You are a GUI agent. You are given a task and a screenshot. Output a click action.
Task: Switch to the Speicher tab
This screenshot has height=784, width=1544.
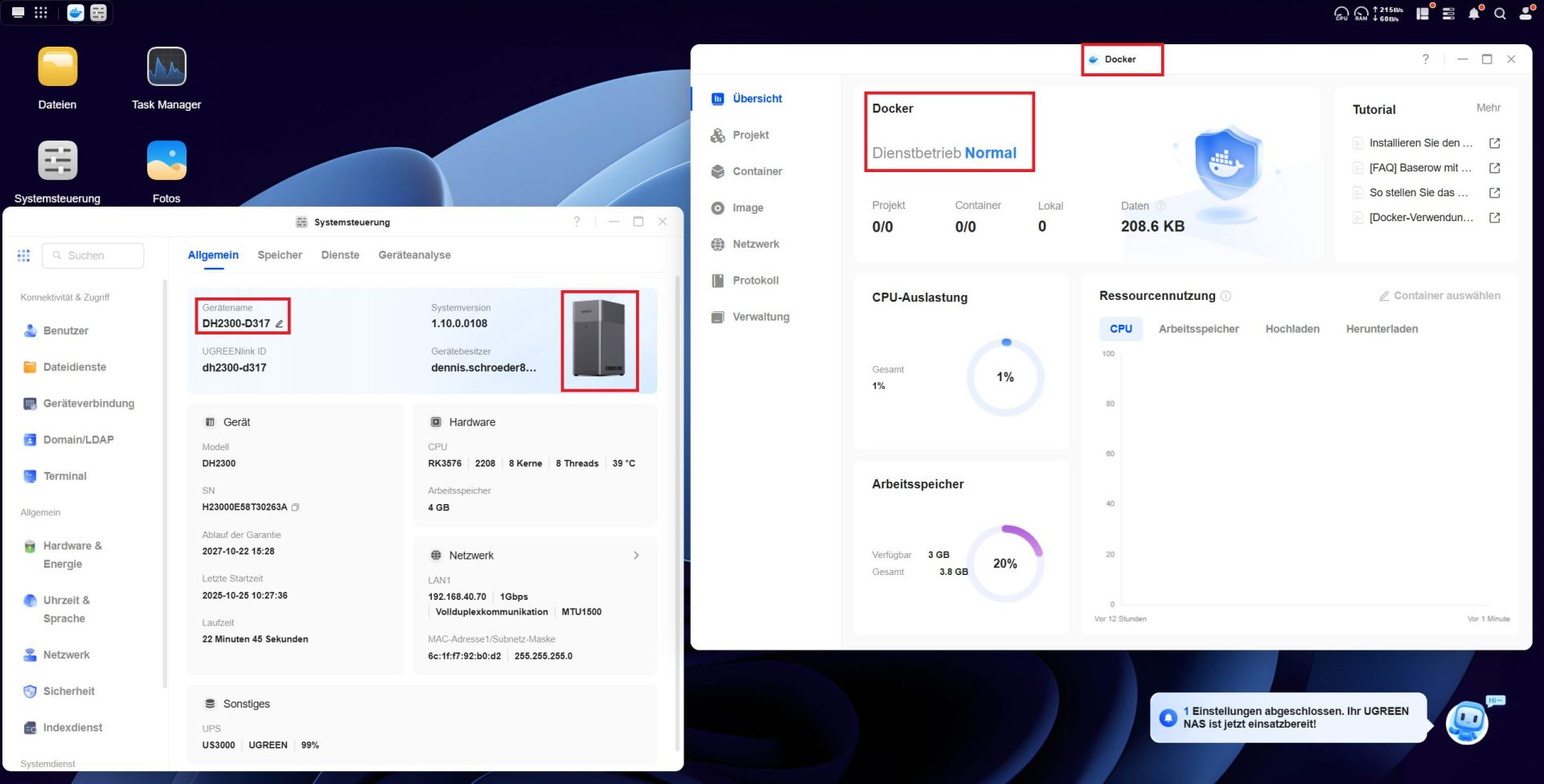coord(280,255)
